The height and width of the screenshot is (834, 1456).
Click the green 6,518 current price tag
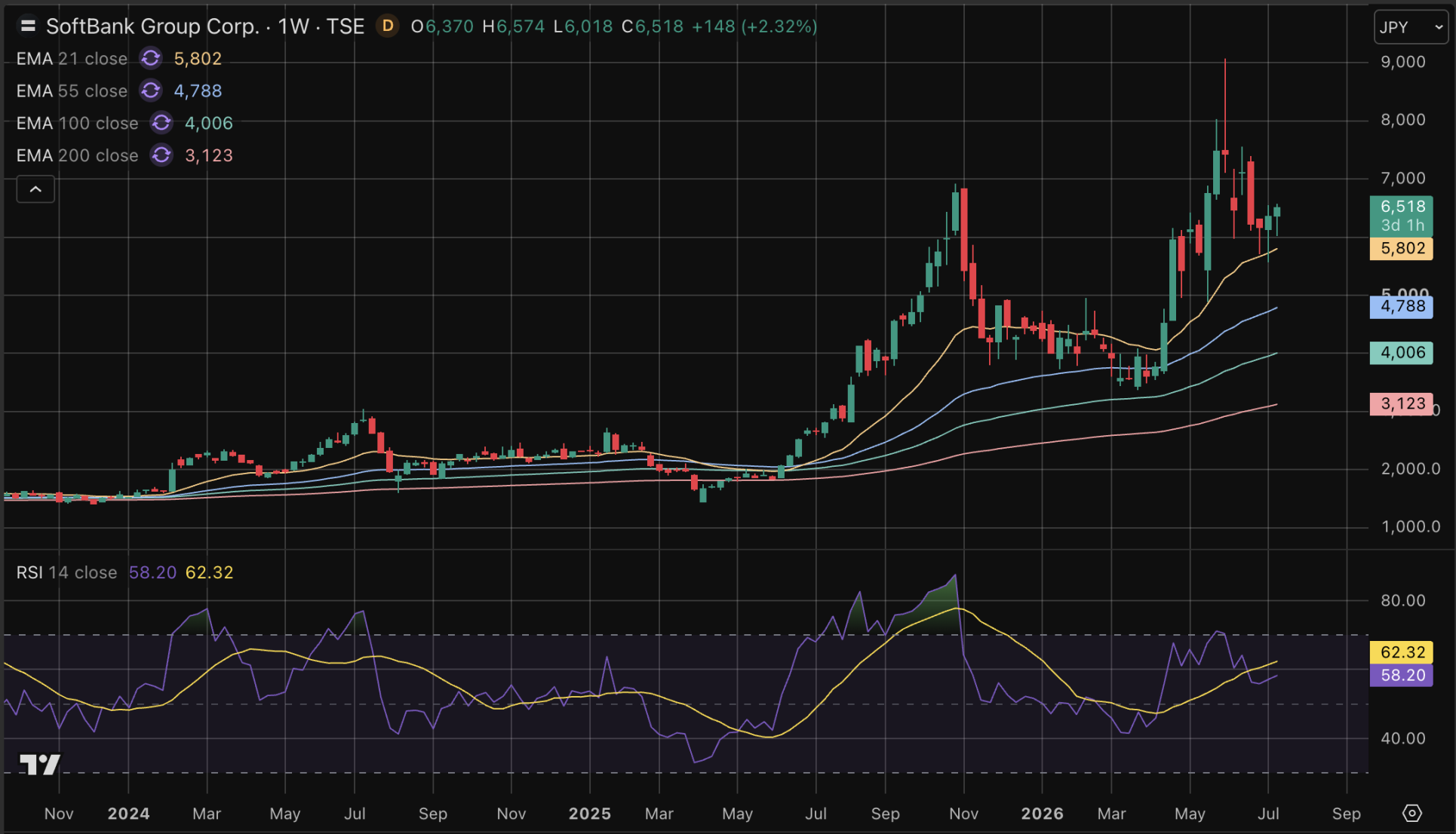(x=1401, y=216)
